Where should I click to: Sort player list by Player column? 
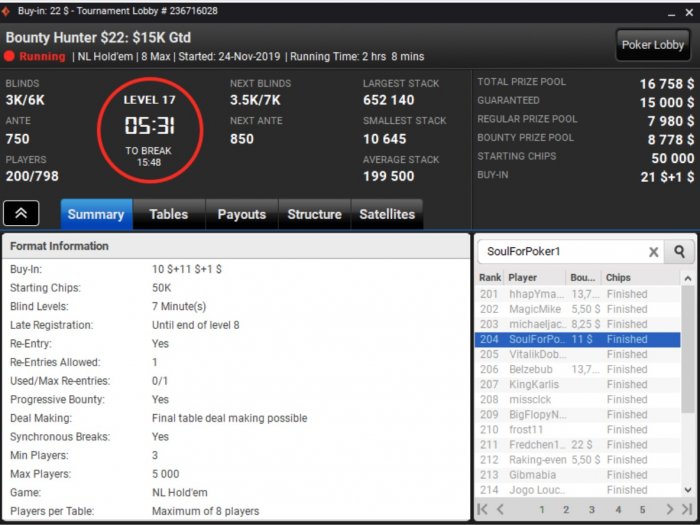click(535, 278)
